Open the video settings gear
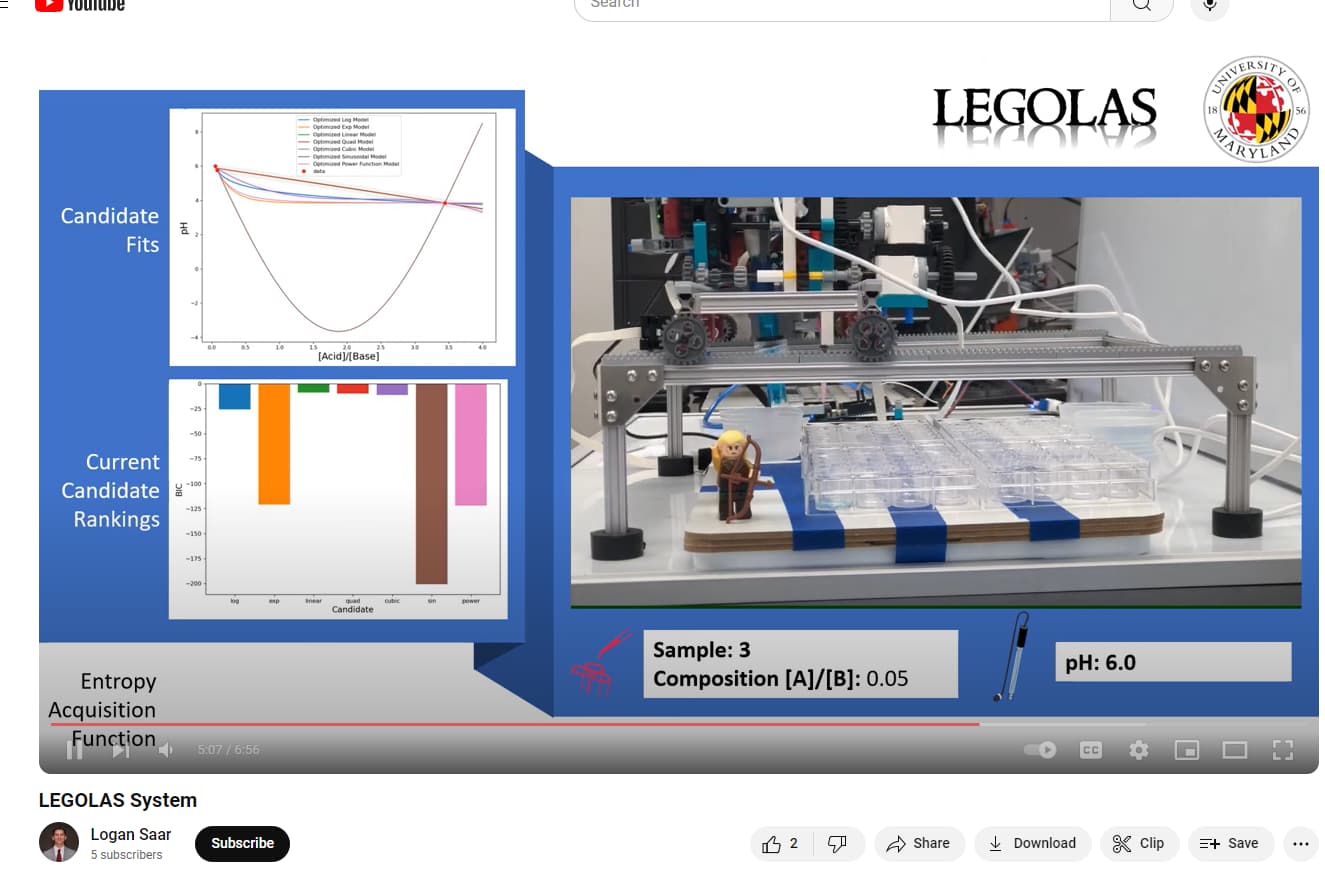Image resolution: width=1325 pixels, height=872 pixels. 1139,750
